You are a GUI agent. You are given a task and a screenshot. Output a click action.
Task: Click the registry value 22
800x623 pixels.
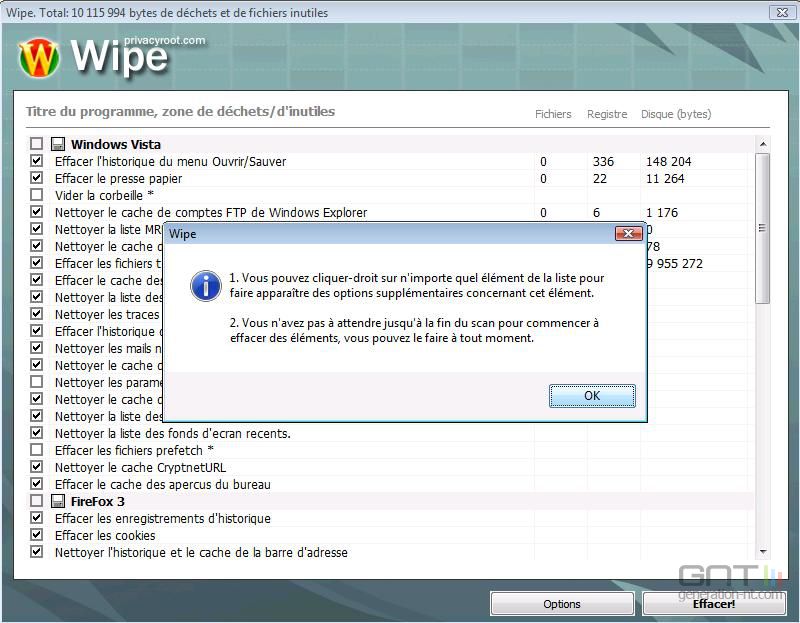click(599, 178)
